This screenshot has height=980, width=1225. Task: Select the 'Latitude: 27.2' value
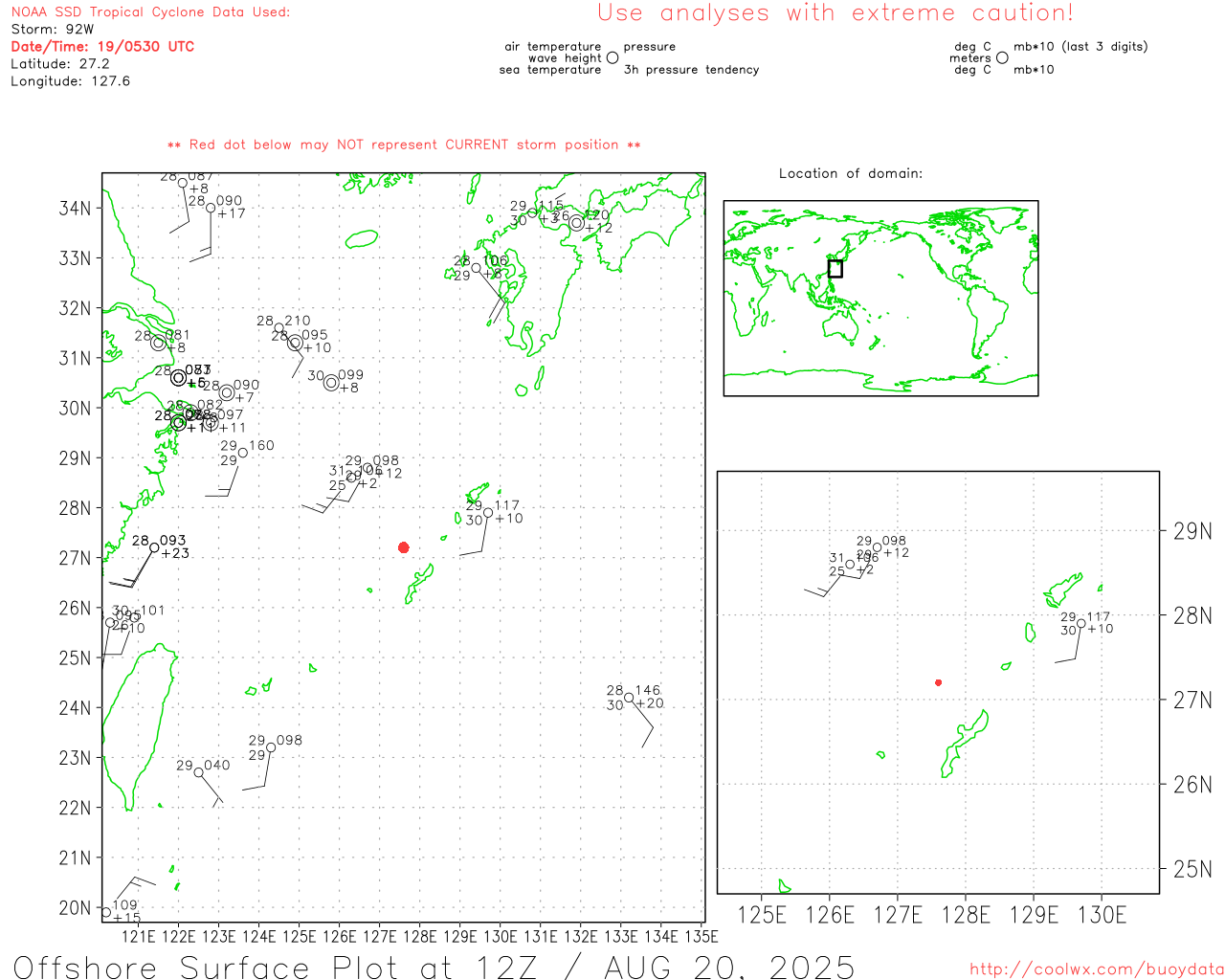click(x=60, y=64)
